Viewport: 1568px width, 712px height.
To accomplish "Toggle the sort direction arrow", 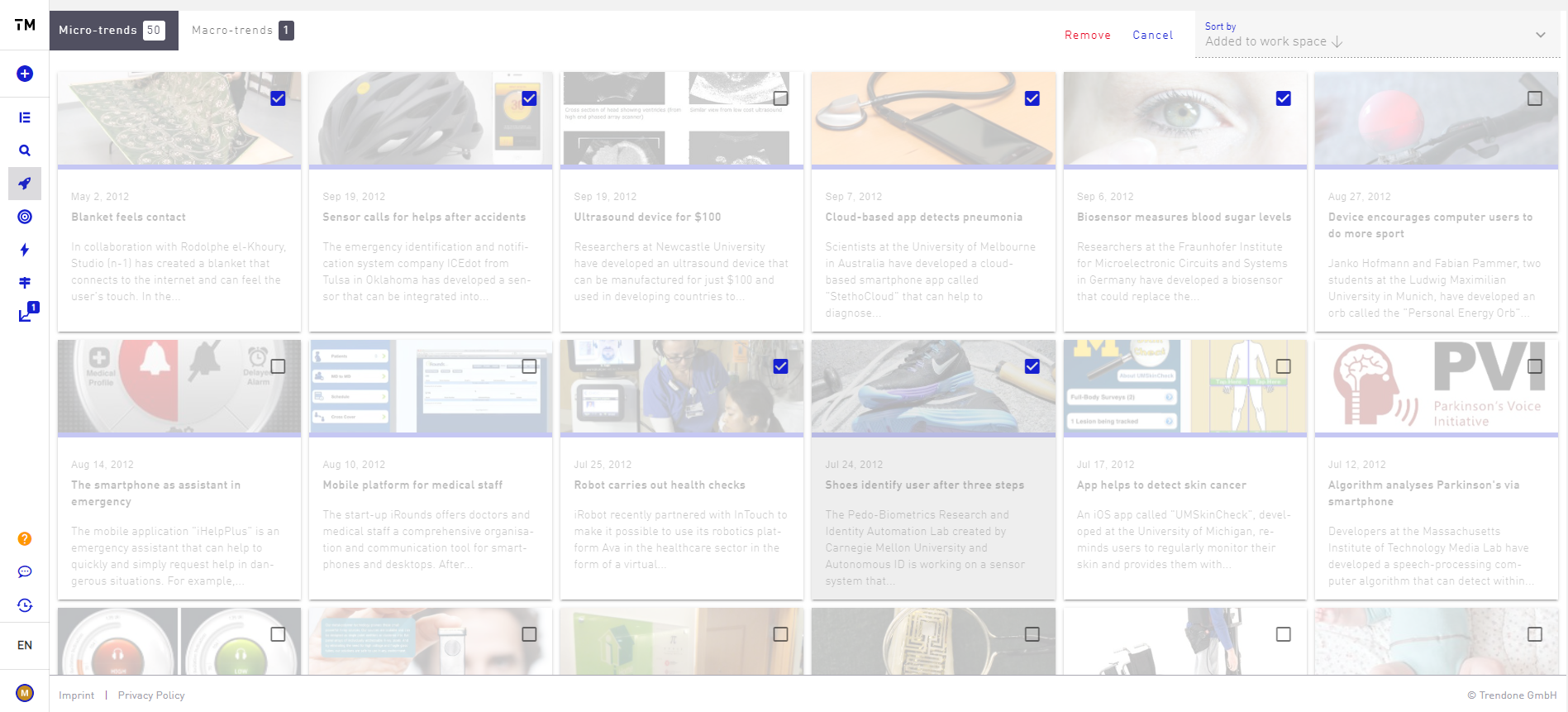I will [1337, 41].
